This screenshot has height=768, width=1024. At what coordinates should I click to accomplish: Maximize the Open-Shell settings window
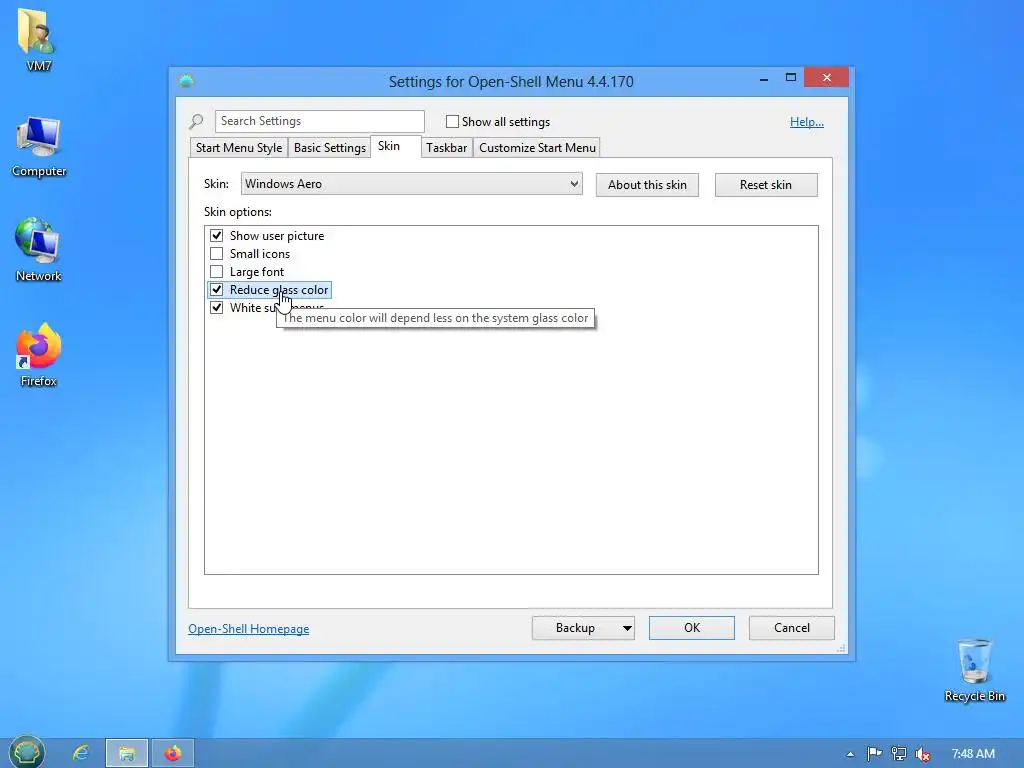click(x=791, y=77)
